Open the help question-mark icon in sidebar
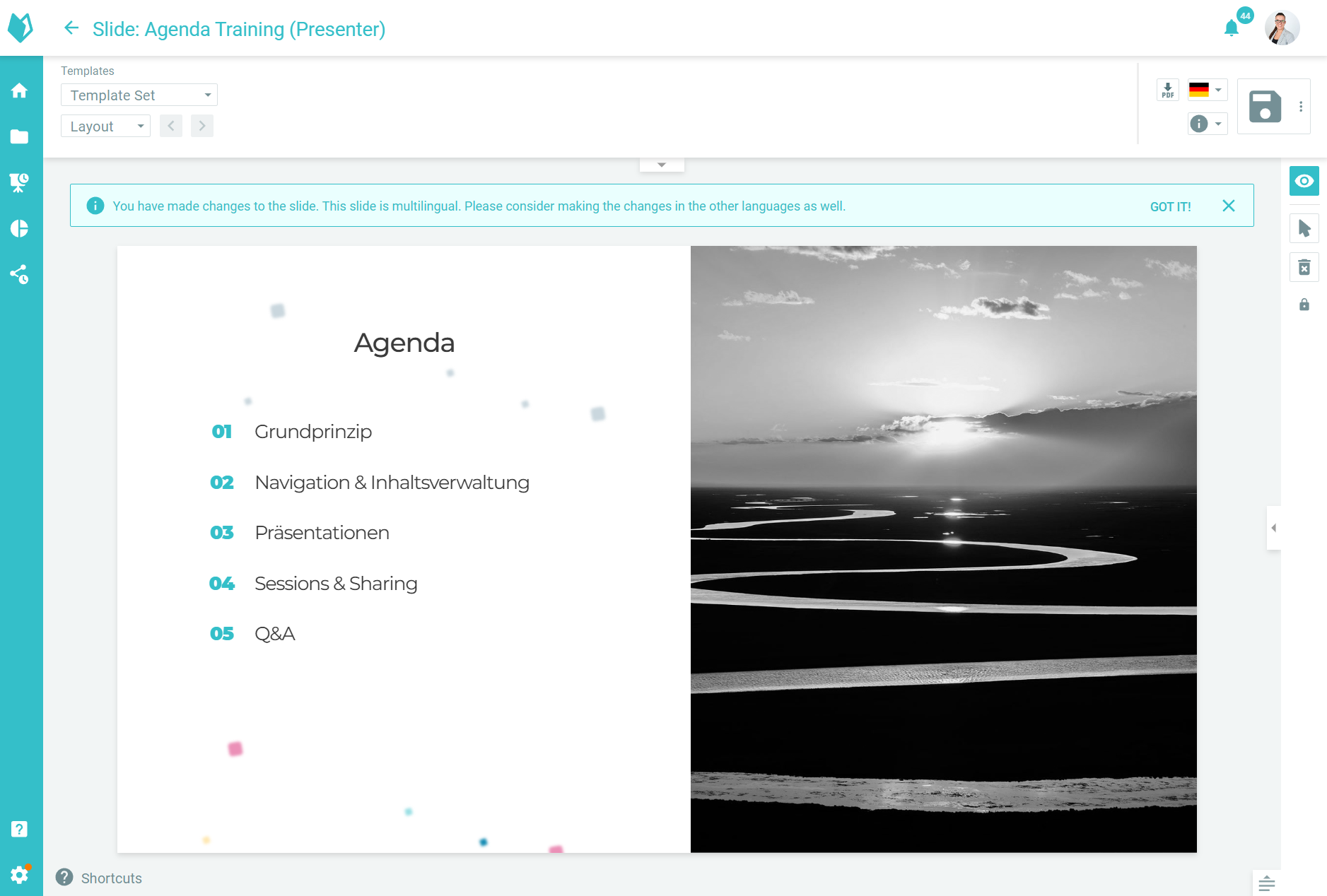This screenshot has height=896, width=1327. pos(19,829)
